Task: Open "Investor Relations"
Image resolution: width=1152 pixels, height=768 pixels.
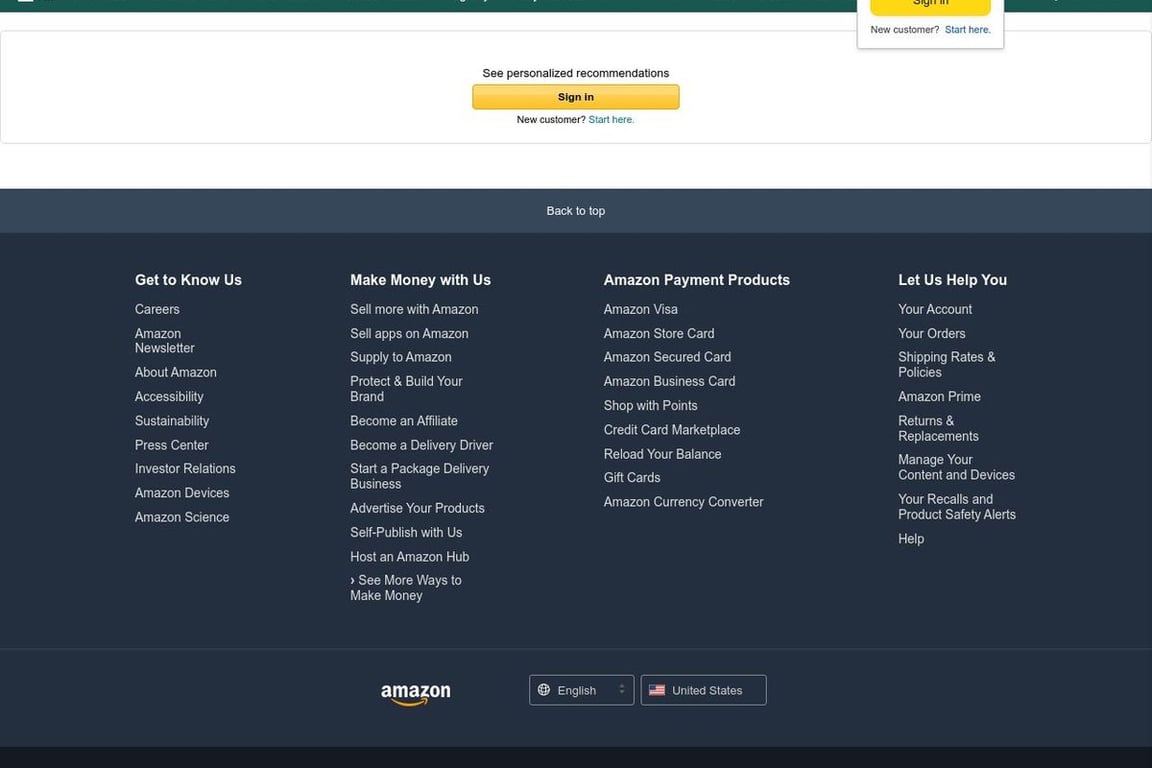Action: pos(185,468)
